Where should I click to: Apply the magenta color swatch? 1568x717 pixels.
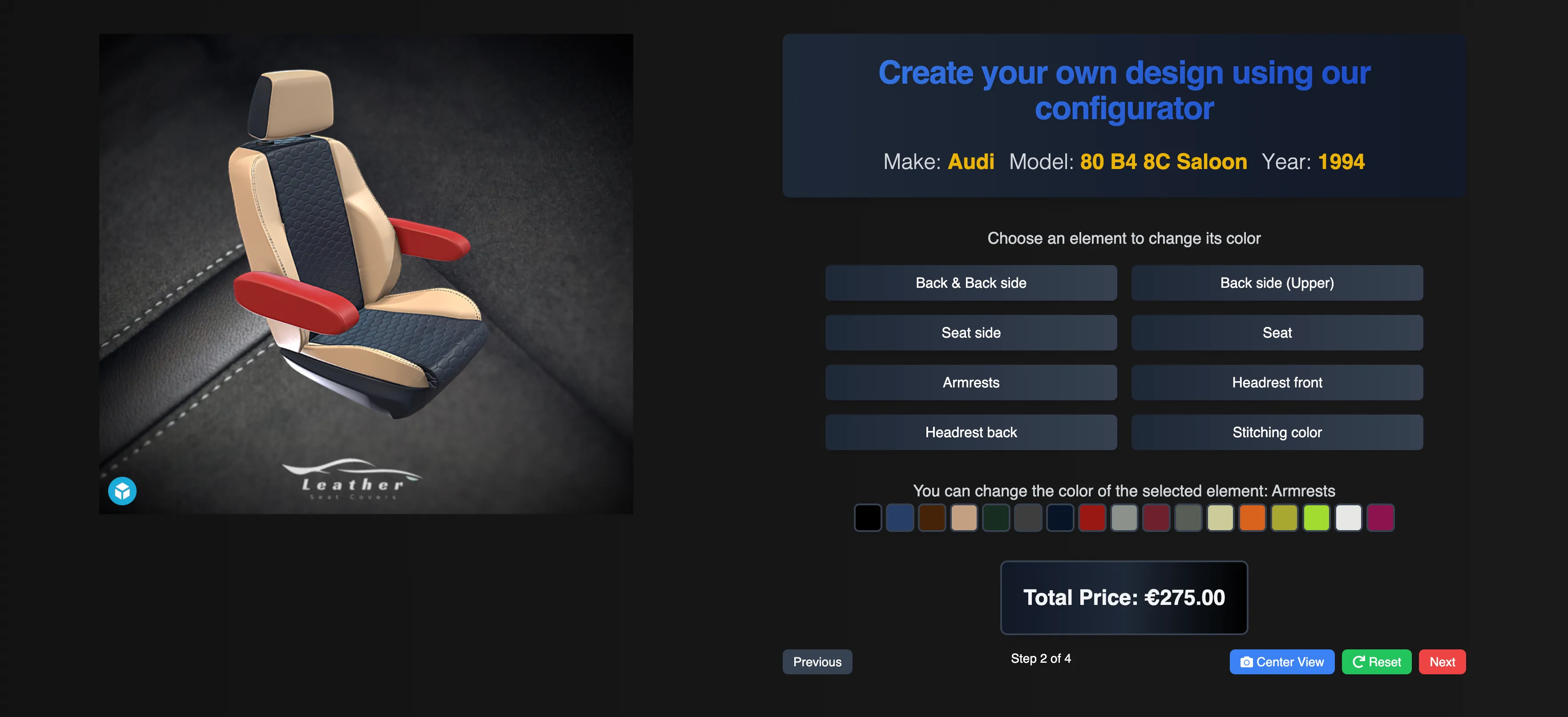(x=1380, y=517)
